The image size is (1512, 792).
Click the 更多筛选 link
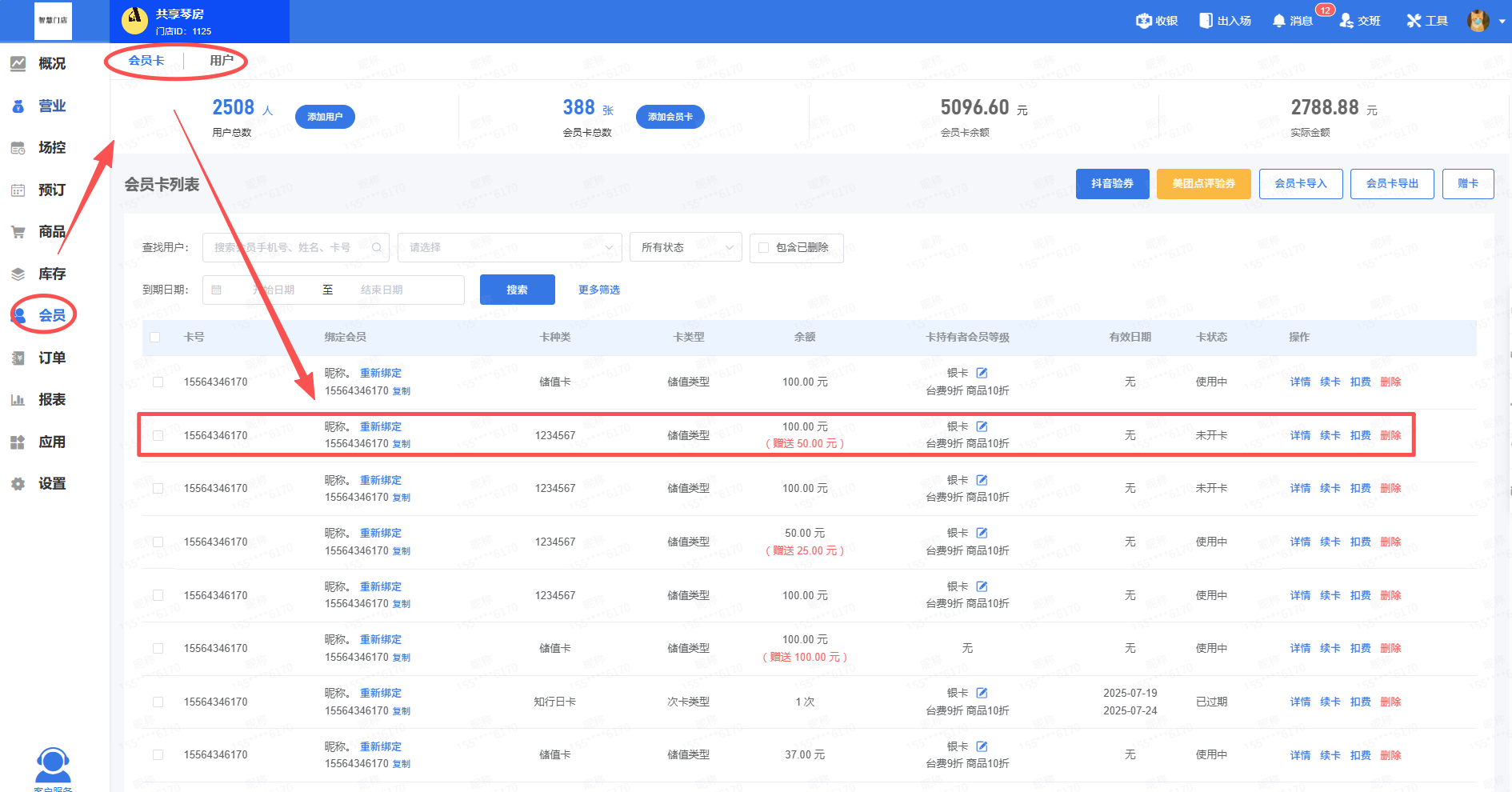[x=598, y=290]
